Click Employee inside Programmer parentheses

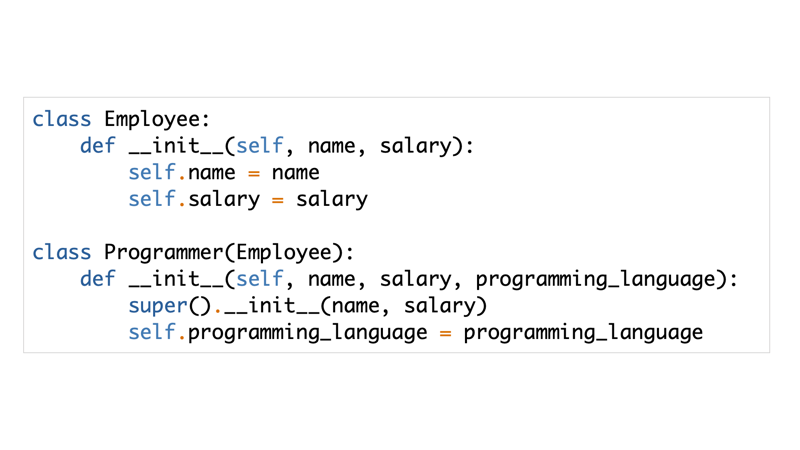[x=284, y=253]
